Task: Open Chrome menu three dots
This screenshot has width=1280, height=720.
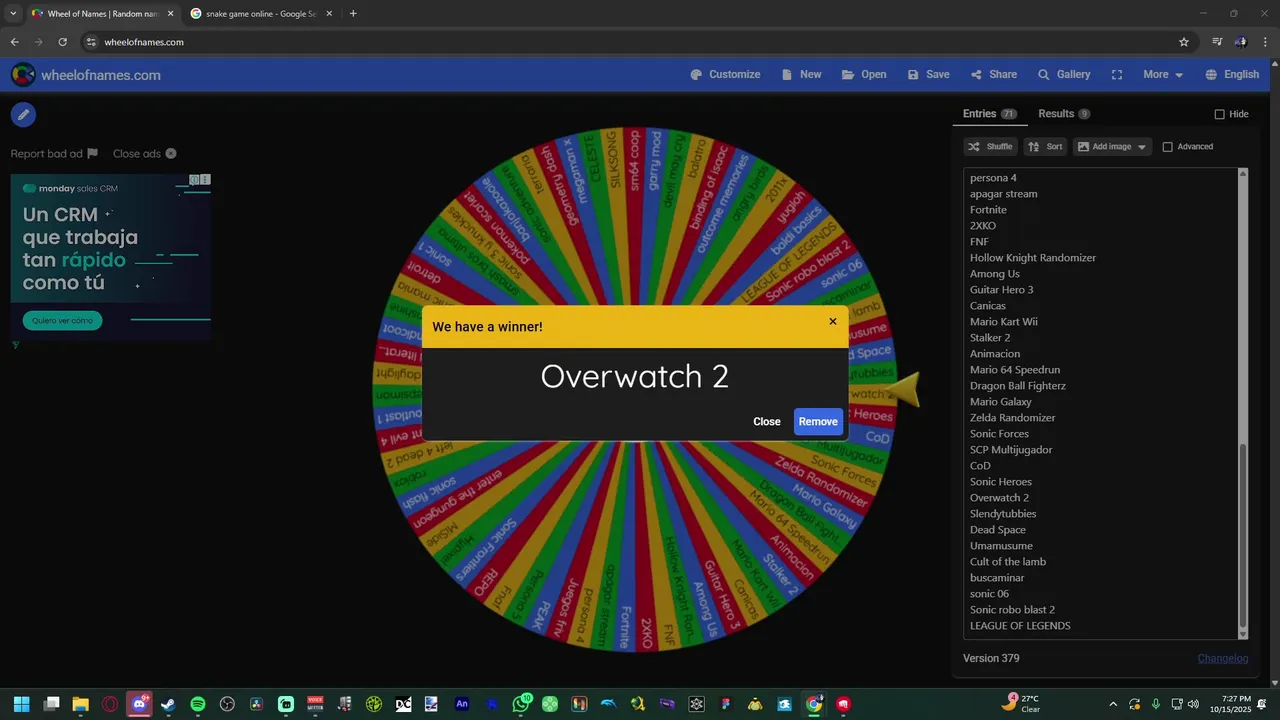Action: (1266, 42)
